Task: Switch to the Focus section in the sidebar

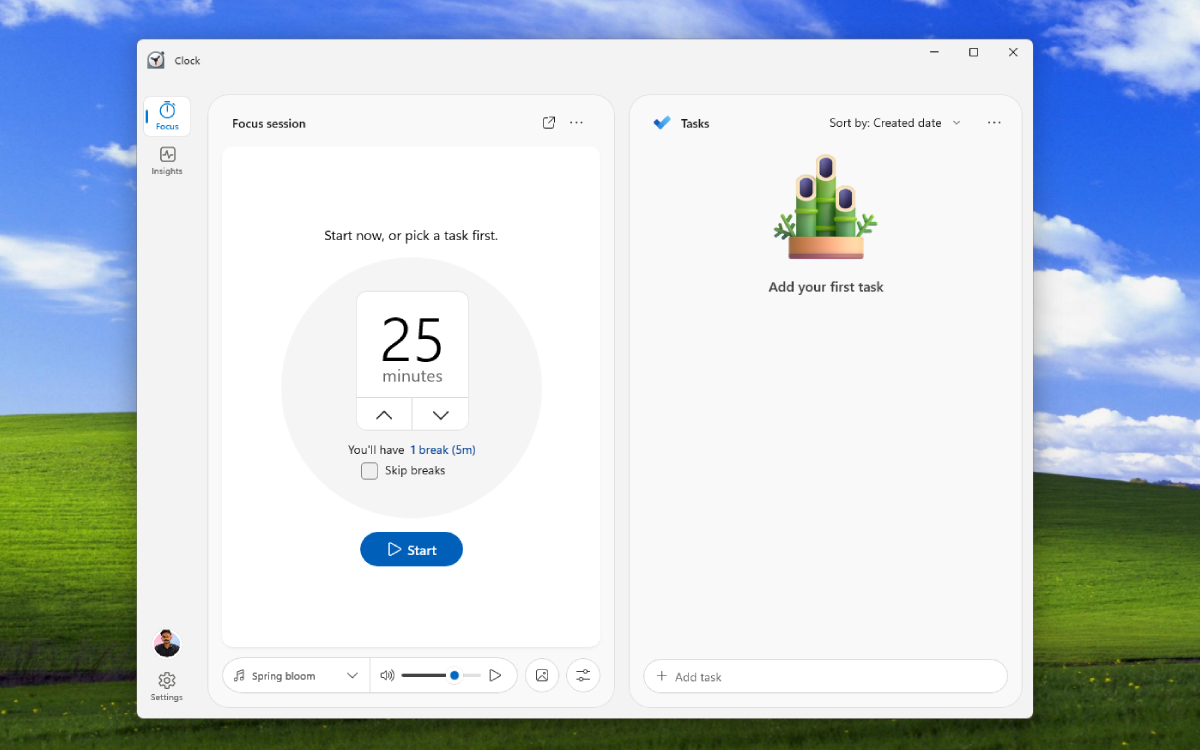Action: [166, 115]
